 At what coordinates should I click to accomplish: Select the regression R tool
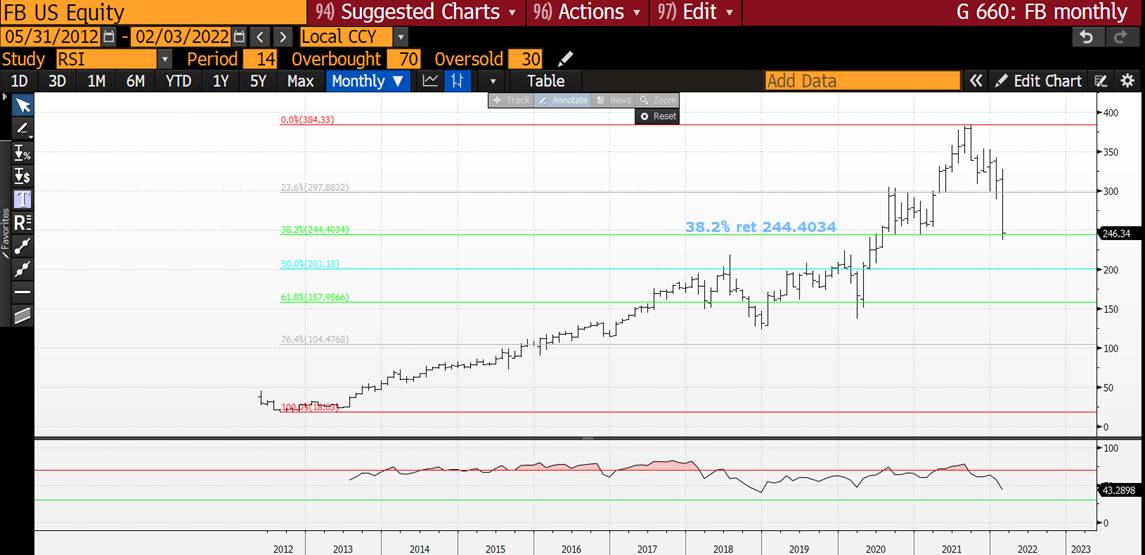pyautogui.click(x=23, y=222)
